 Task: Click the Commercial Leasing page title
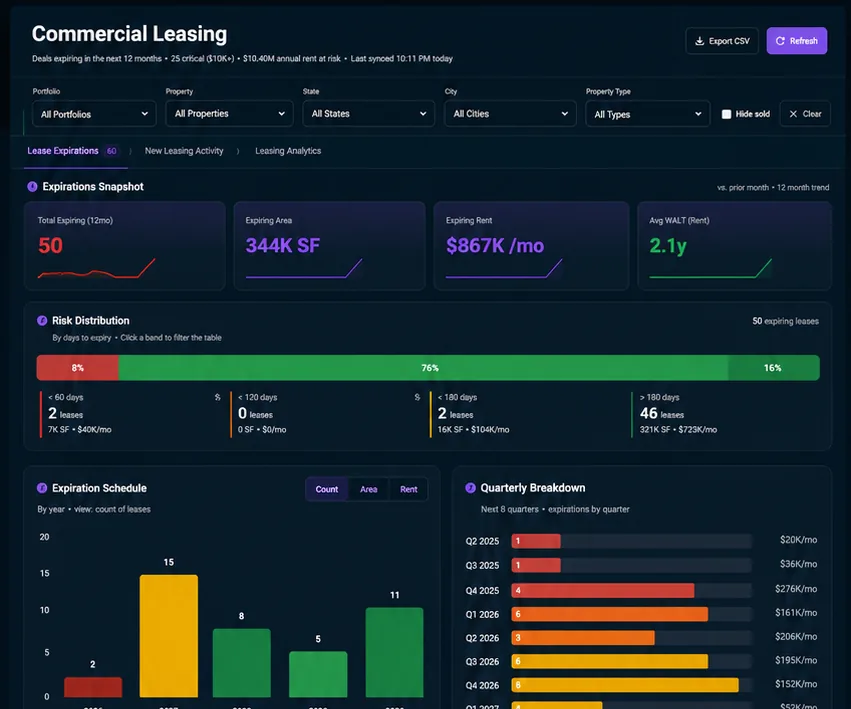pyautogui.click(x=129, y=34)
